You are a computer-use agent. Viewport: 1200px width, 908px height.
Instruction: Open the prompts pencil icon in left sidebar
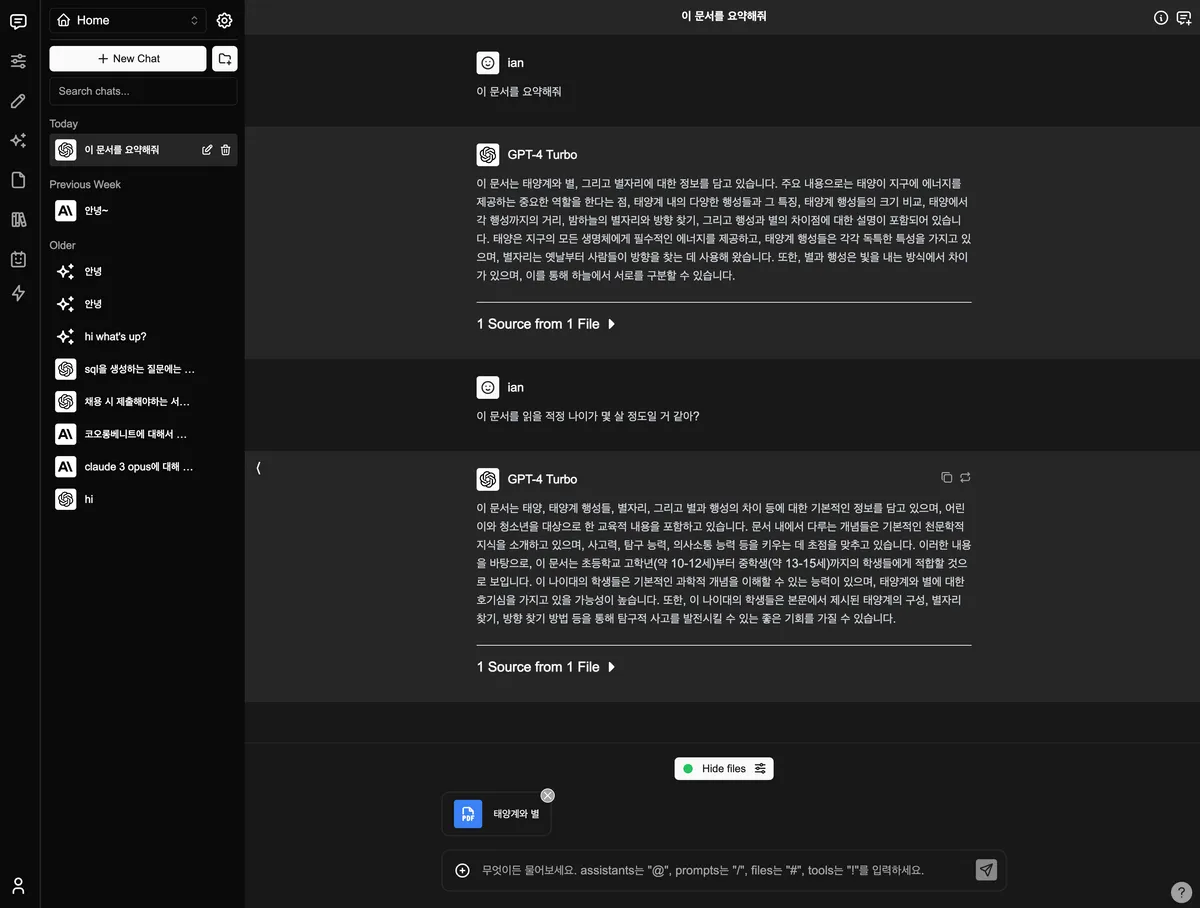(x=18, y=101)
